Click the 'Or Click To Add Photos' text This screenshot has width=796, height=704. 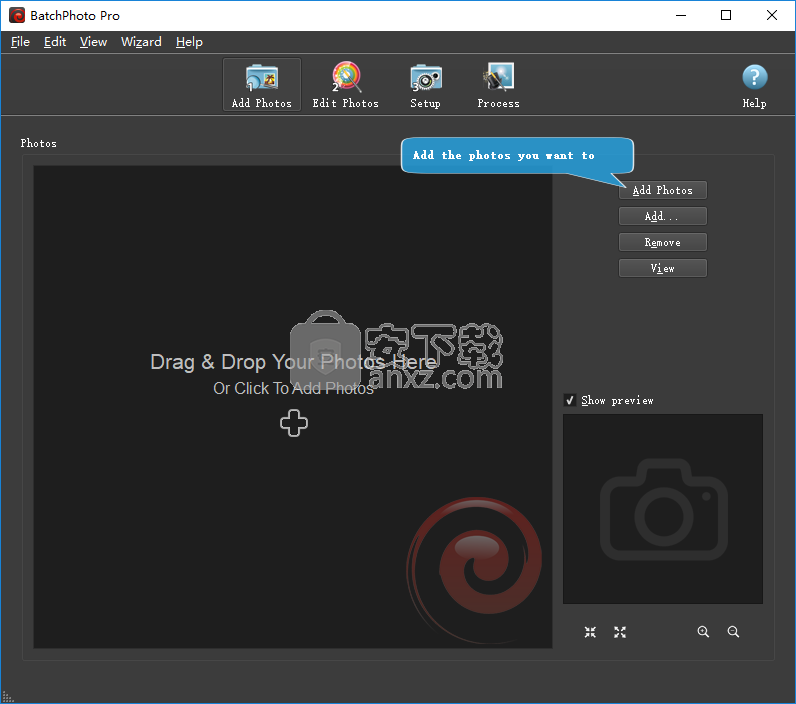[293, 388]
